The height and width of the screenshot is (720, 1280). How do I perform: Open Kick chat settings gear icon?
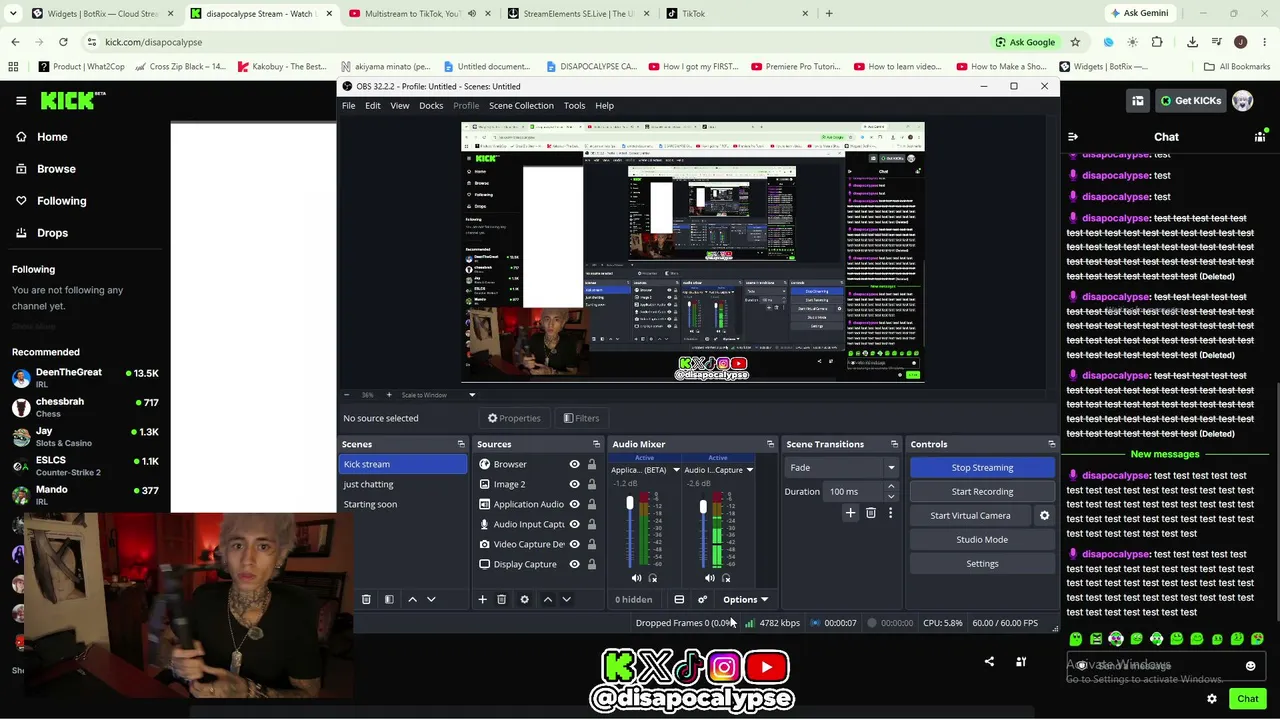pyautogui.click(x=1212, y=699)
